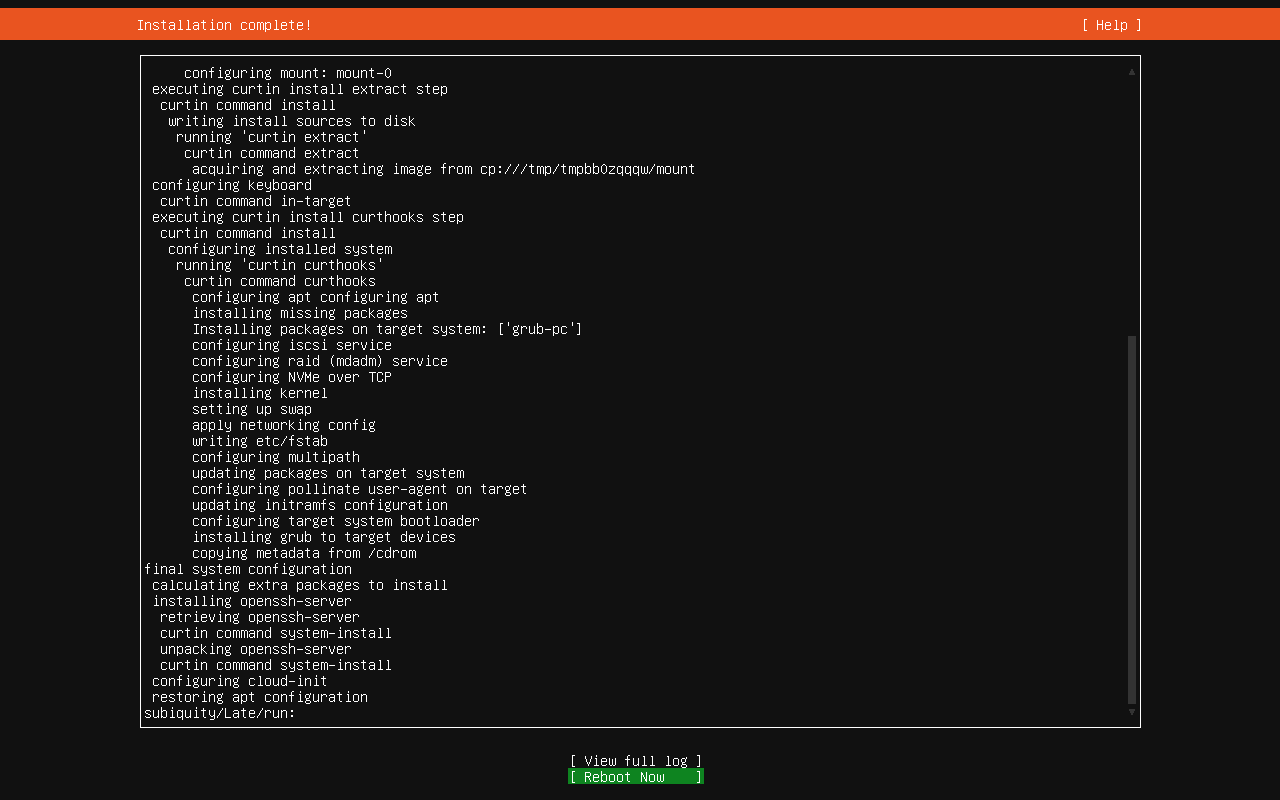
Task: Click the "Installation complete!" header title
Action: pos(224,25)
